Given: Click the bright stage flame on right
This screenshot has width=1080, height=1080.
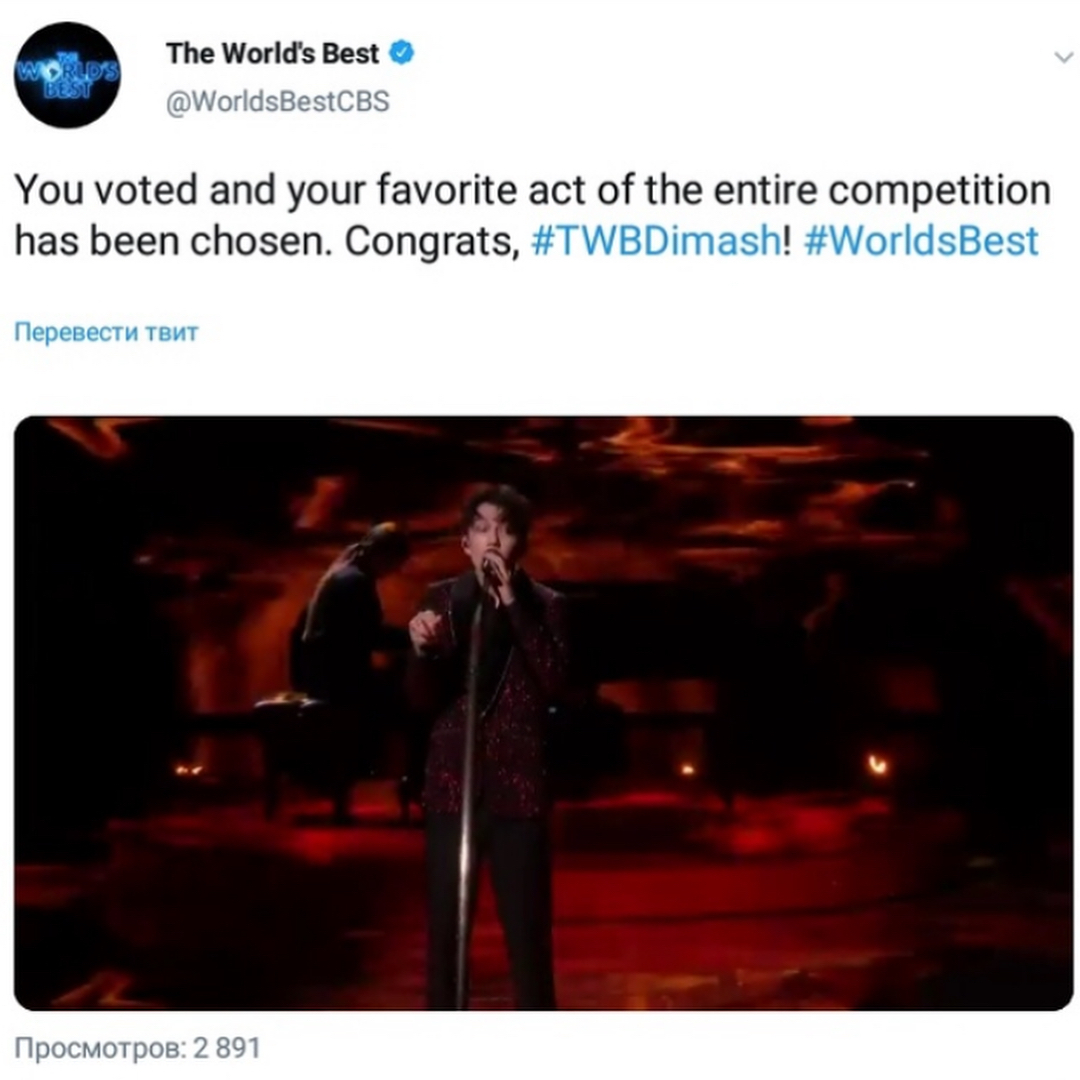Looking at the screenshot, I should pyautogui.click(x=878, y=764).
